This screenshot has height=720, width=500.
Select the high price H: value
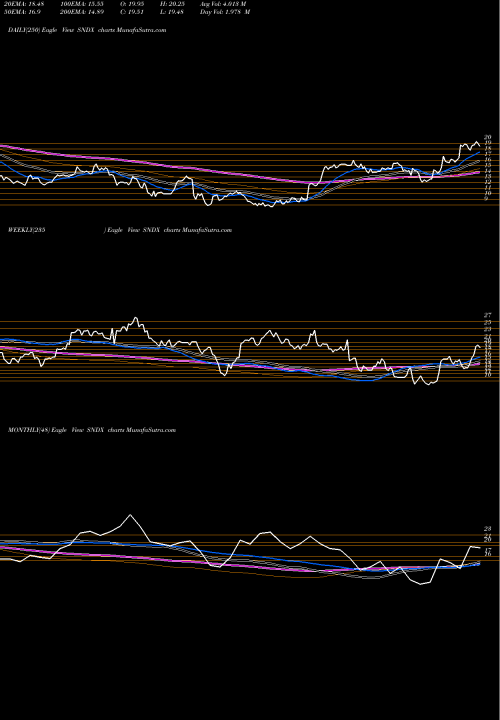point(172,4)
